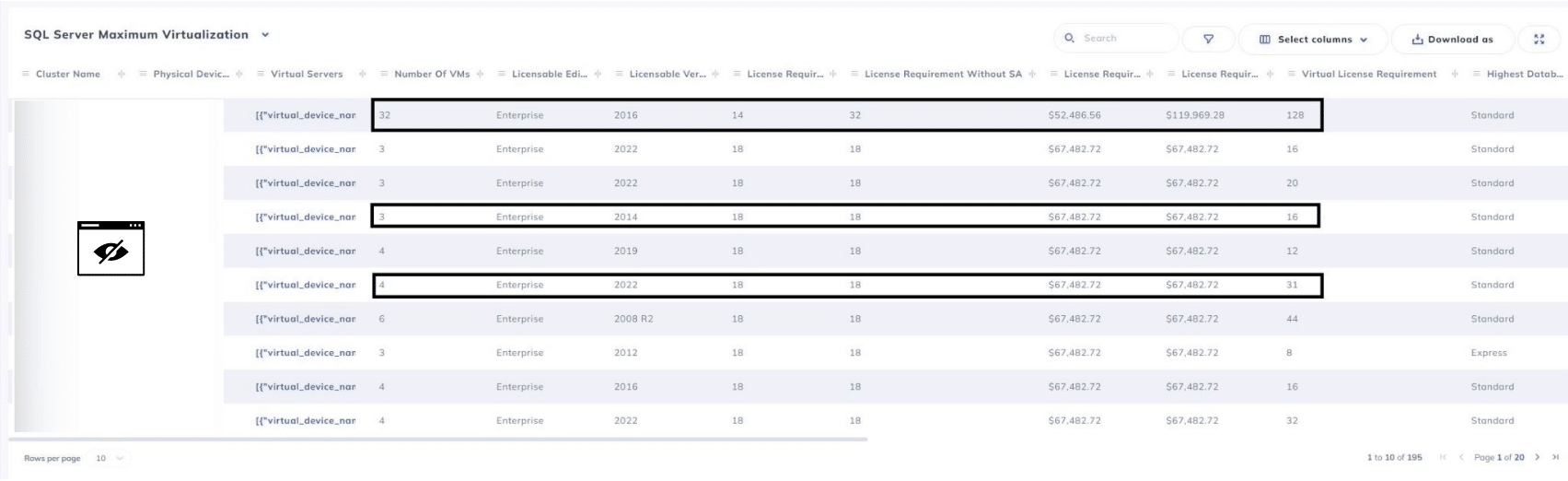Sort by Virtual Servers header
The width and height of the screenshot is (1568, 481).
(307, 74)
